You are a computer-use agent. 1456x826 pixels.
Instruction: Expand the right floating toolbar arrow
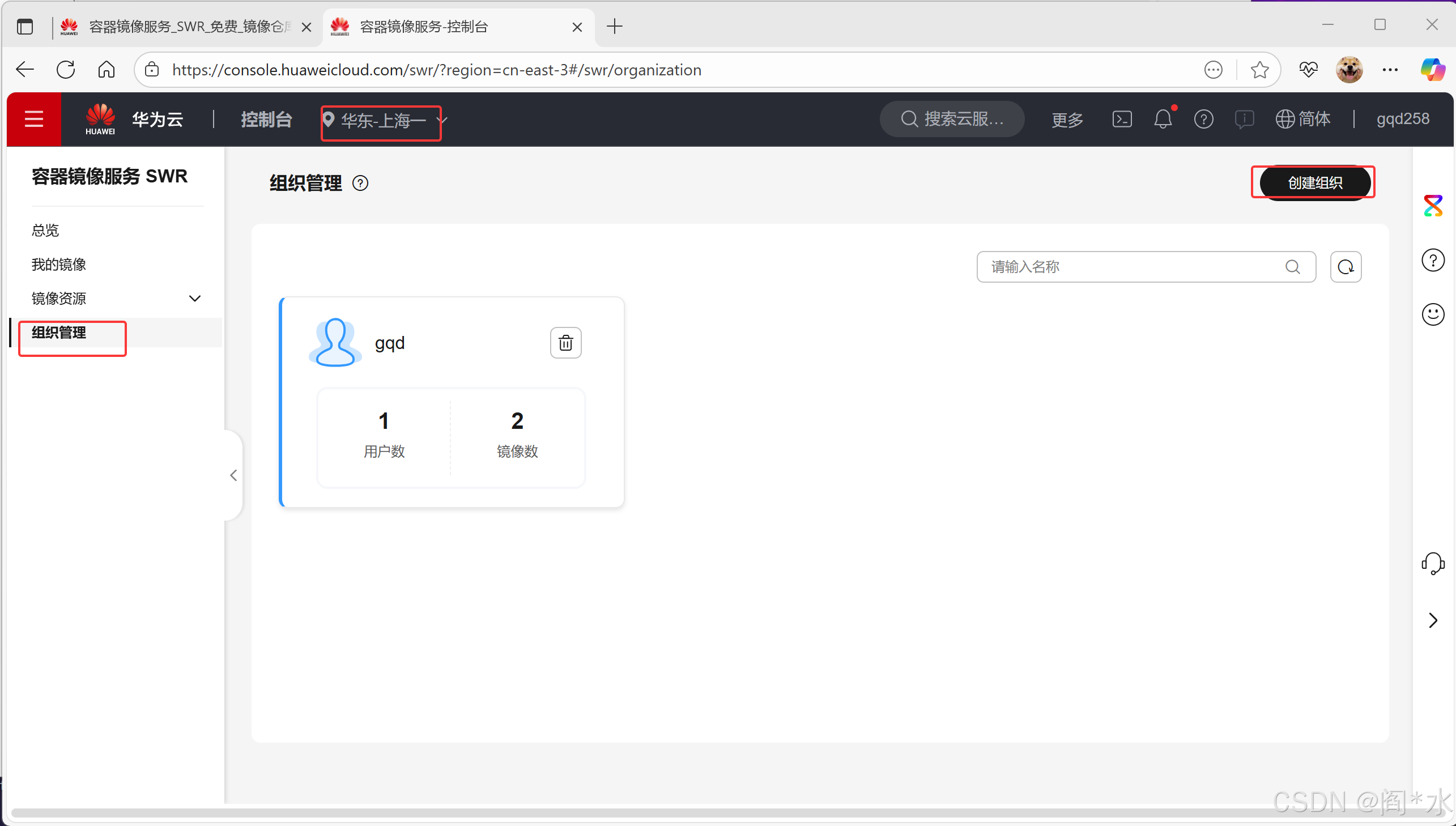[1433, 621]
